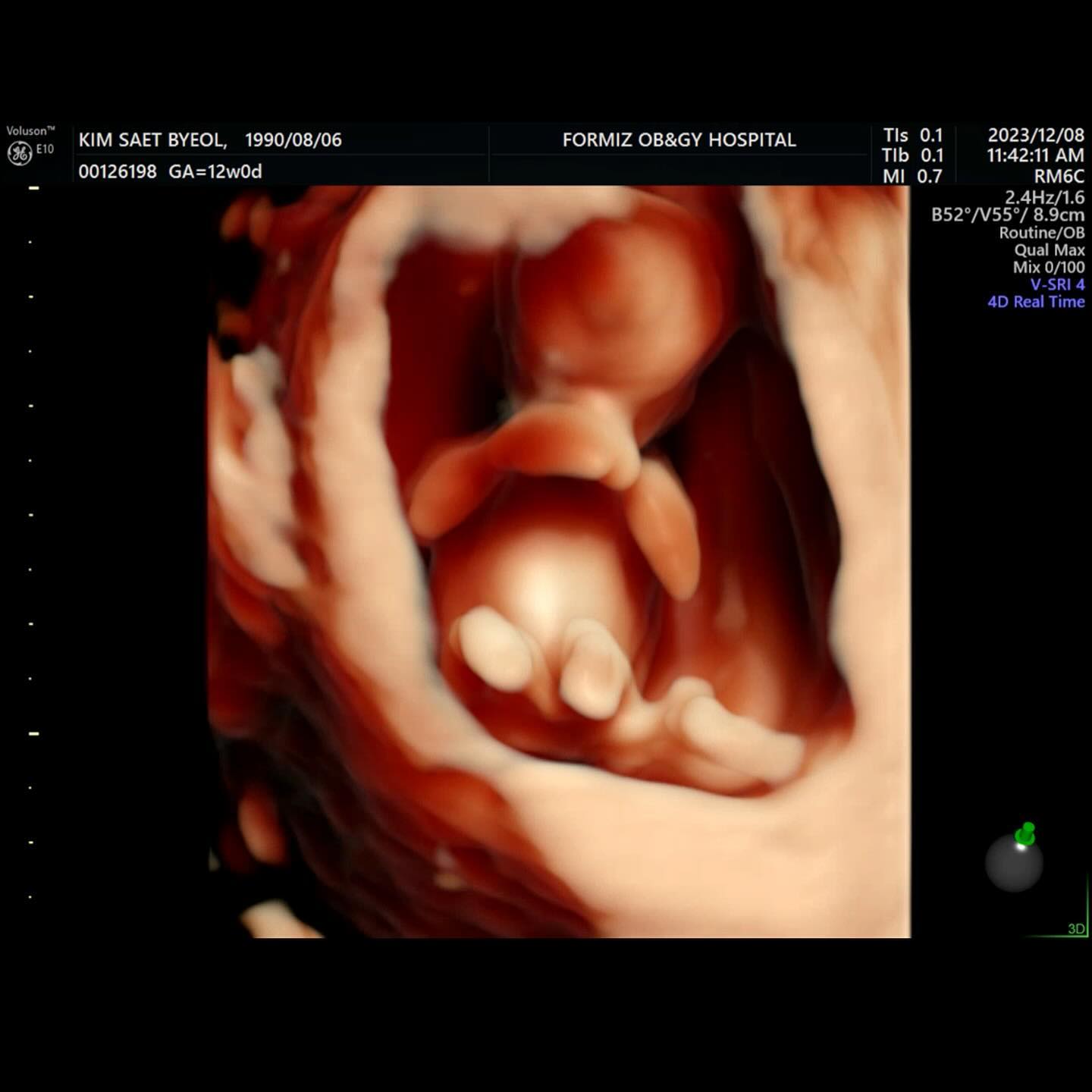Viewport: 1092px width, 1092px height.
Task: Click the patient ID 00126198
Action: 118,171
